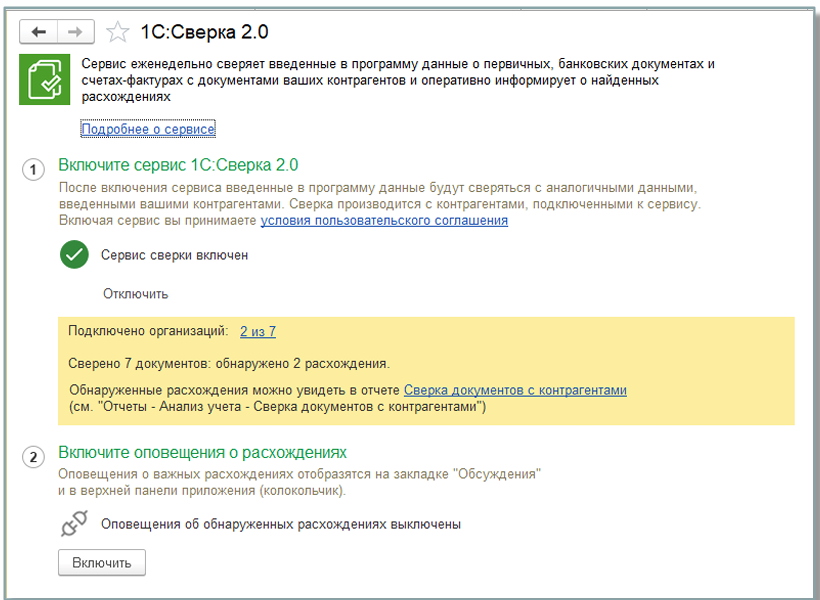This screenshot has height=600, width=820.
Task: Open 'условия пользовательского соглашения' link
Action: pyautogui.click(x=384, y=220)
